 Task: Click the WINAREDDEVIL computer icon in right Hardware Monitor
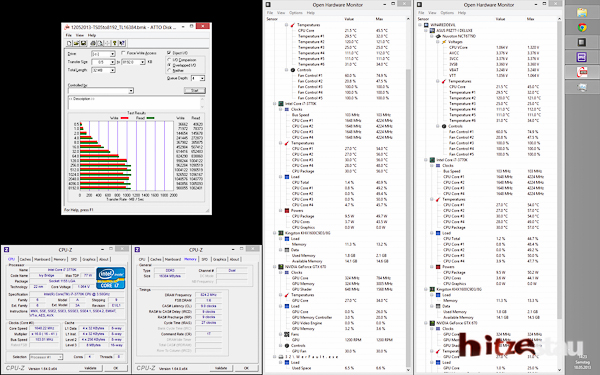click(x=426, y=25)
